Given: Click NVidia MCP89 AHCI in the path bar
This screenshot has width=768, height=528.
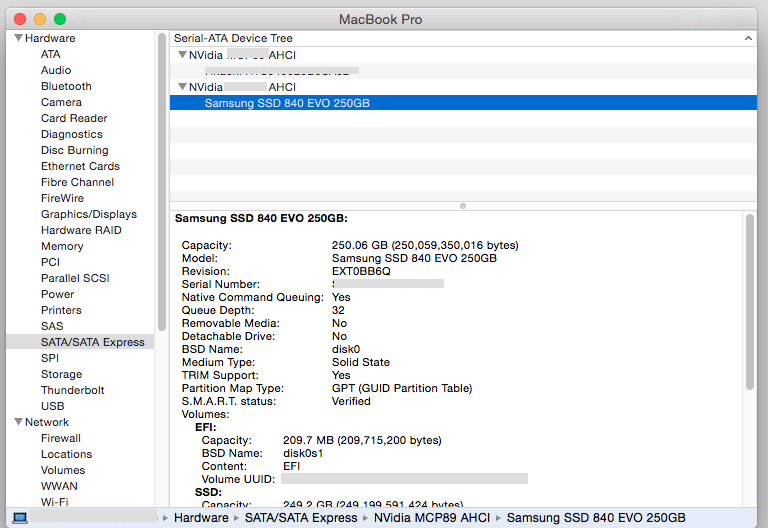Looking at the screenshot, I should [x=432, y=518].
